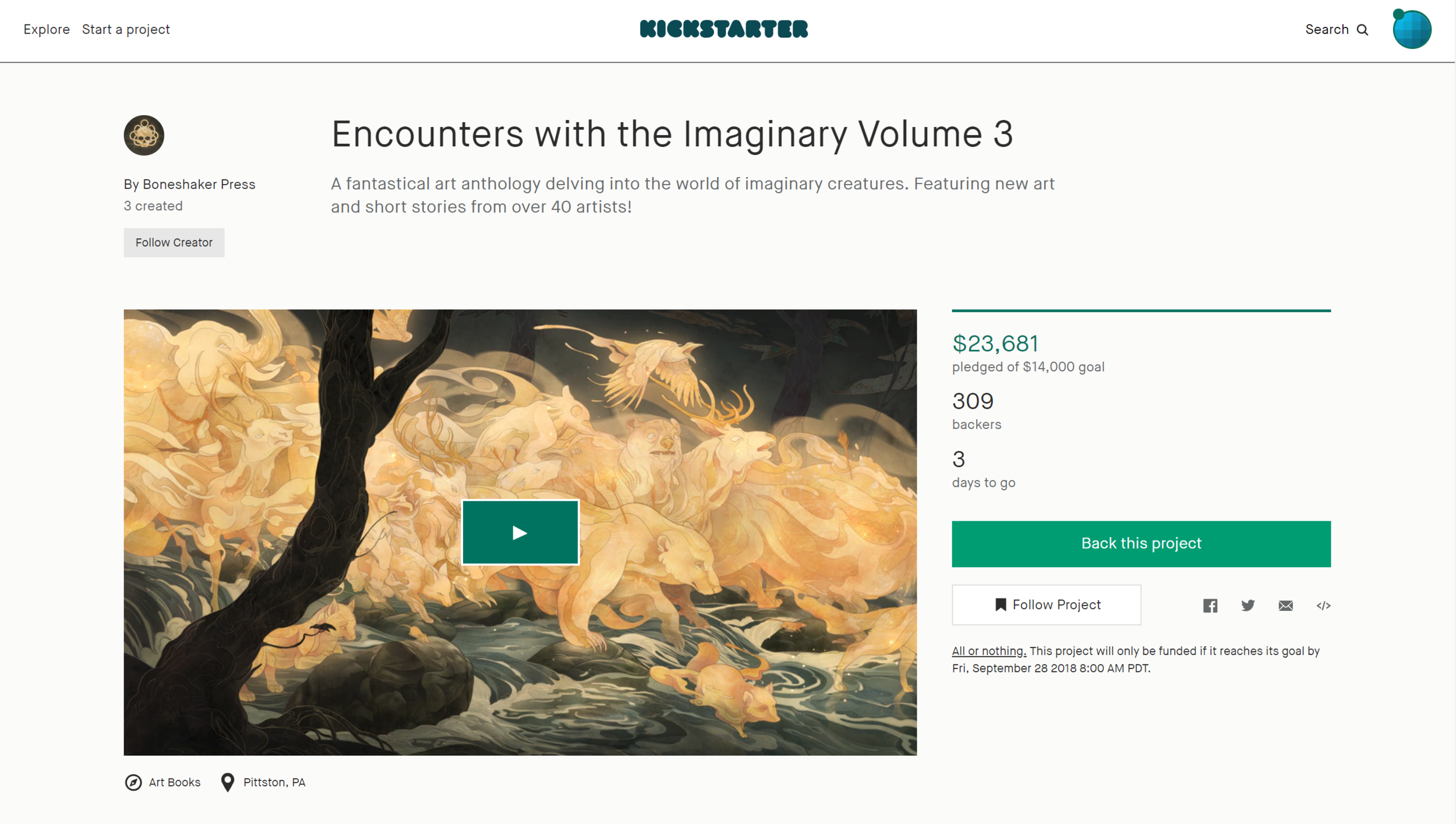Toggle the Follow Creator button
This screenshot has width=1456, height=824.
tap(174, 242)
